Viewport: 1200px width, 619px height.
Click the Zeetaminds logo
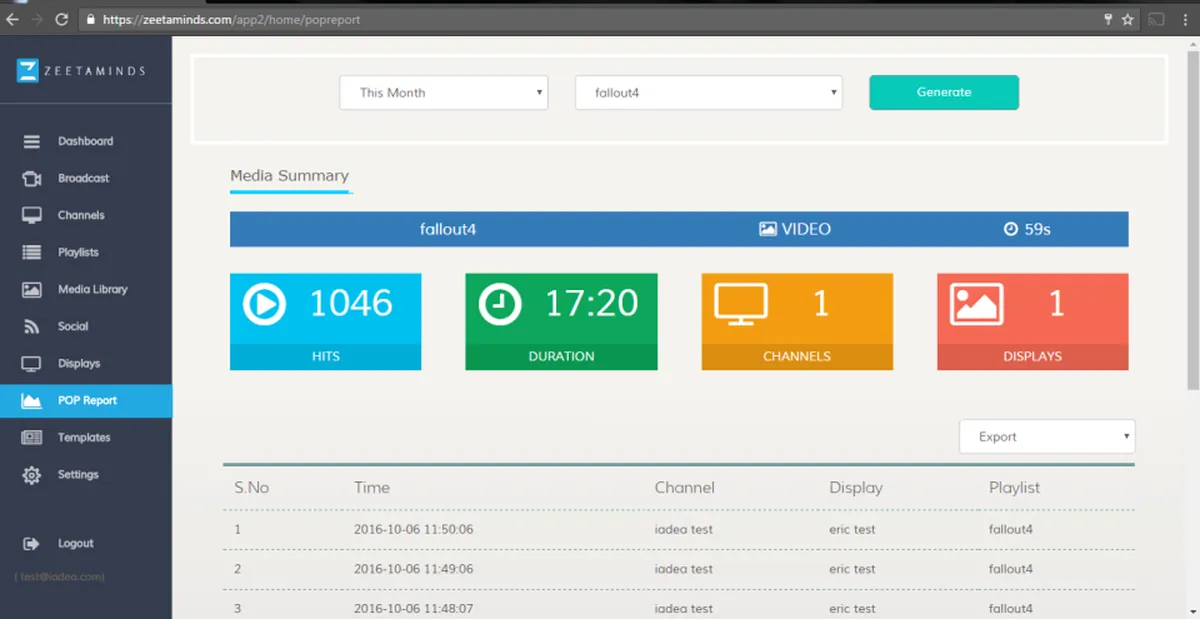[81, 70]
